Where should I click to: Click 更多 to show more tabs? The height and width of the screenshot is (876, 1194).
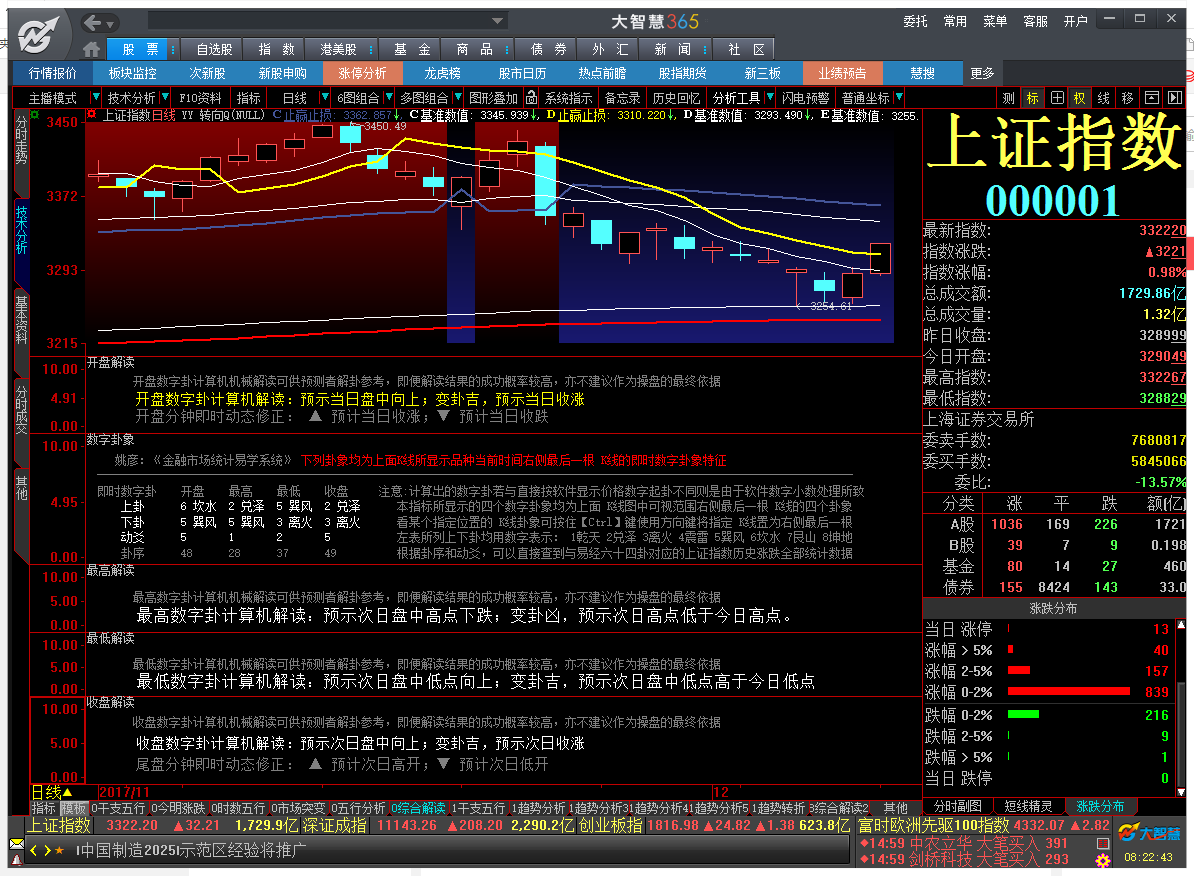coord(982,73)
